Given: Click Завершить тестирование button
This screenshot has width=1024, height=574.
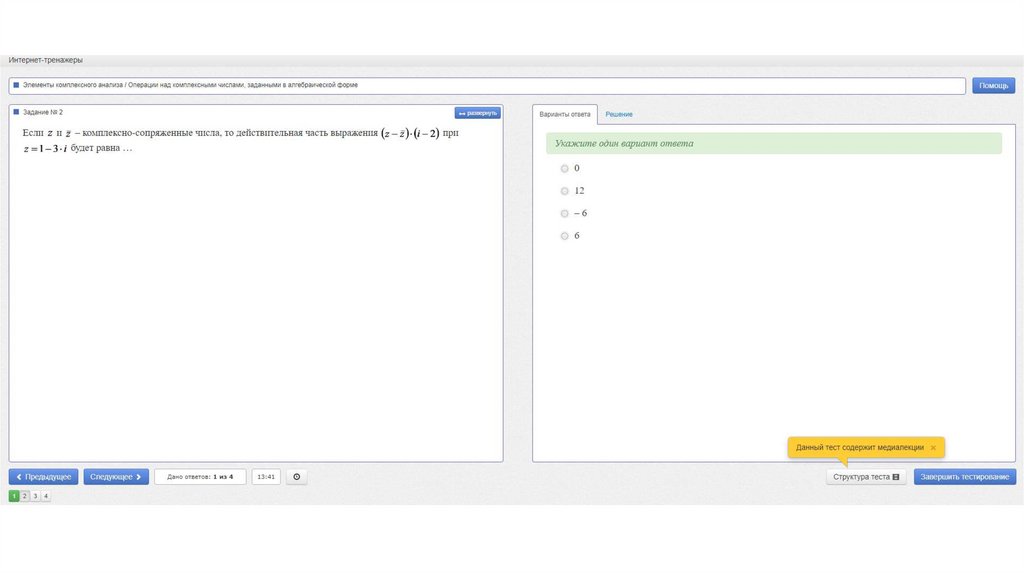Looking at the screenshot, I should [x=965, y=477].
